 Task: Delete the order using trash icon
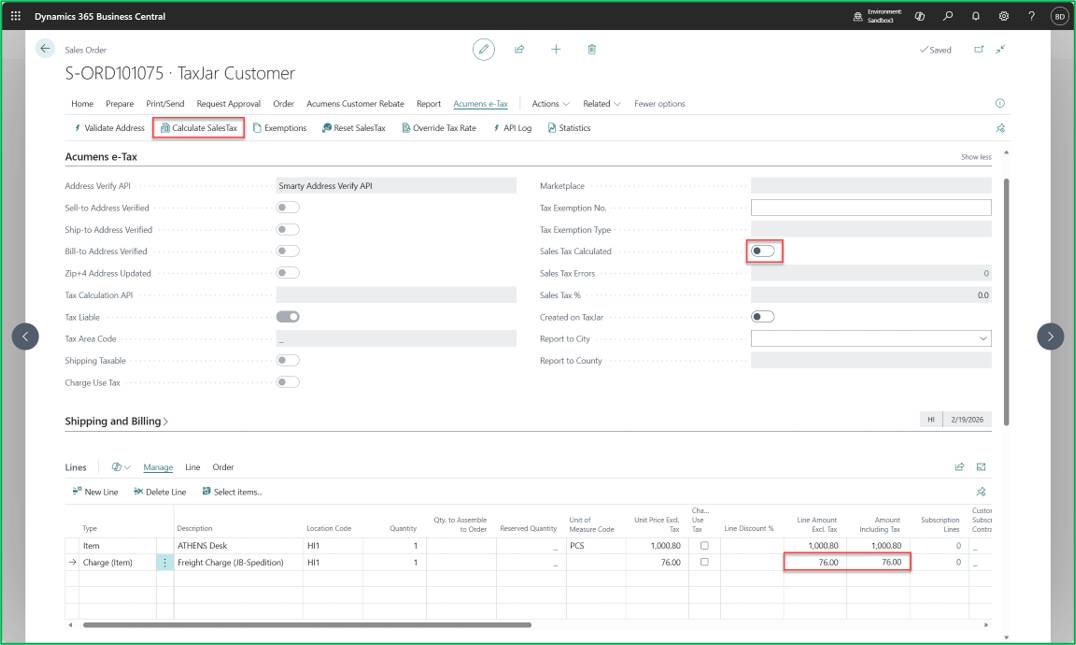(592, 49)
